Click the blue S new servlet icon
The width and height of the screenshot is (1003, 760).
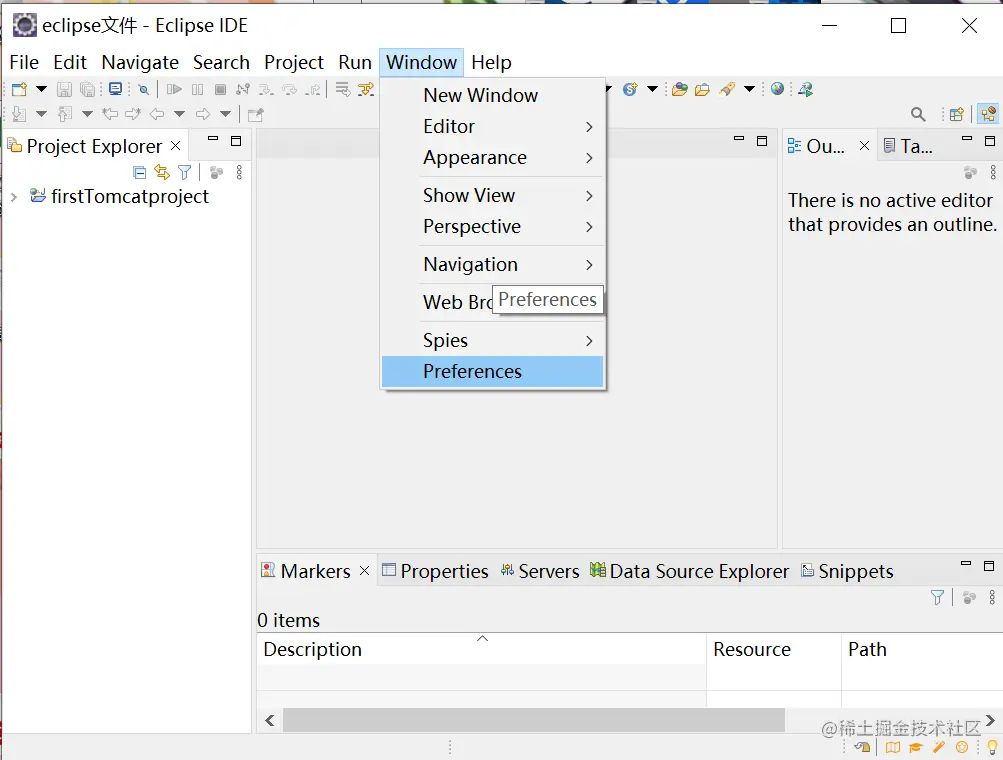pyautogui.click(x=630, y=90)
